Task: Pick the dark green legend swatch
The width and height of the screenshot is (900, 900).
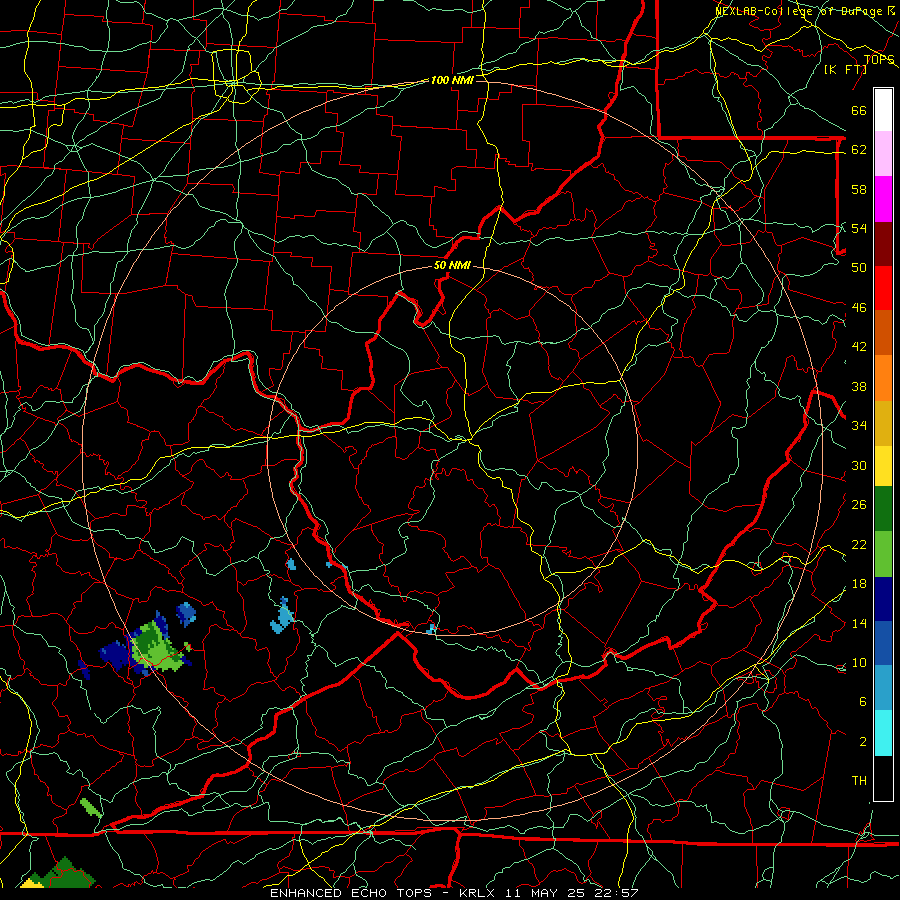Action: point(883,509)
